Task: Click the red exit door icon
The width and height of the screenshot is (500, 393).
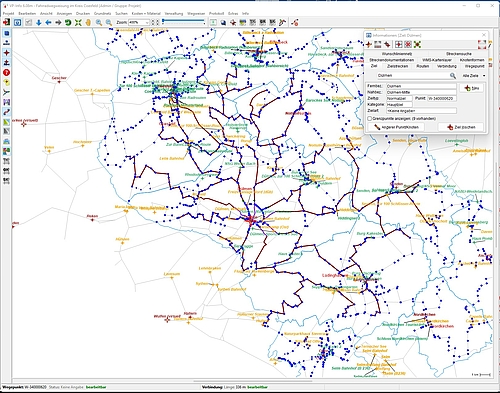Action: click(x=6, y=22)
